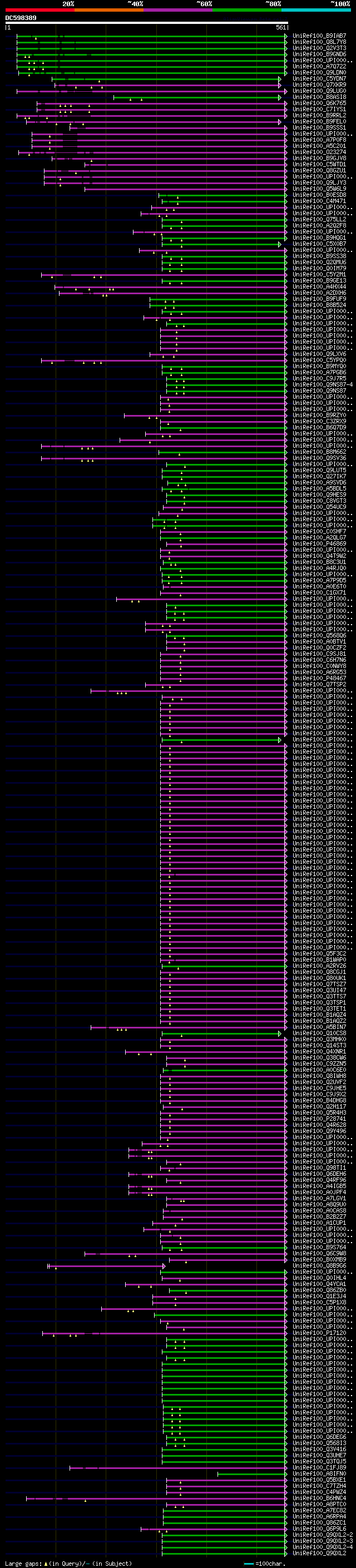Select hit label UniRef100_Q9LUG0
Viewport: 356px width, 1568px height.
(319, 91)
